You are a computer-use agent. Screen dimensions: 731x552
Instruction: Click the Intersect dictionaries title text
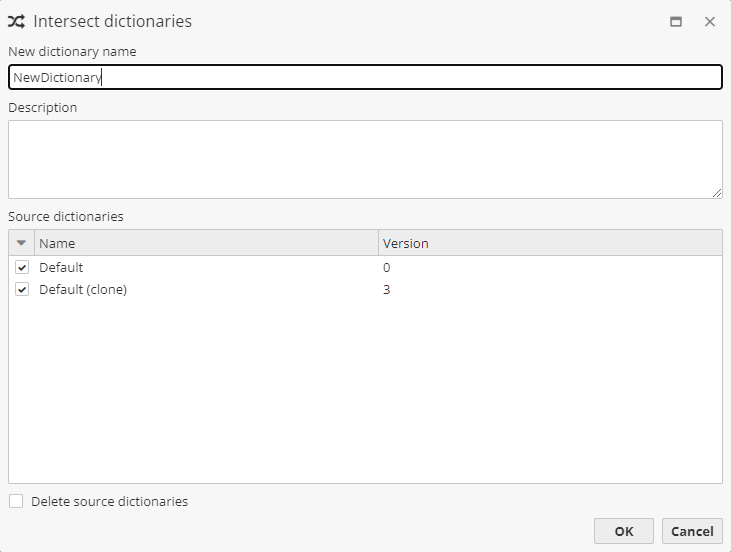click(113, 21)
